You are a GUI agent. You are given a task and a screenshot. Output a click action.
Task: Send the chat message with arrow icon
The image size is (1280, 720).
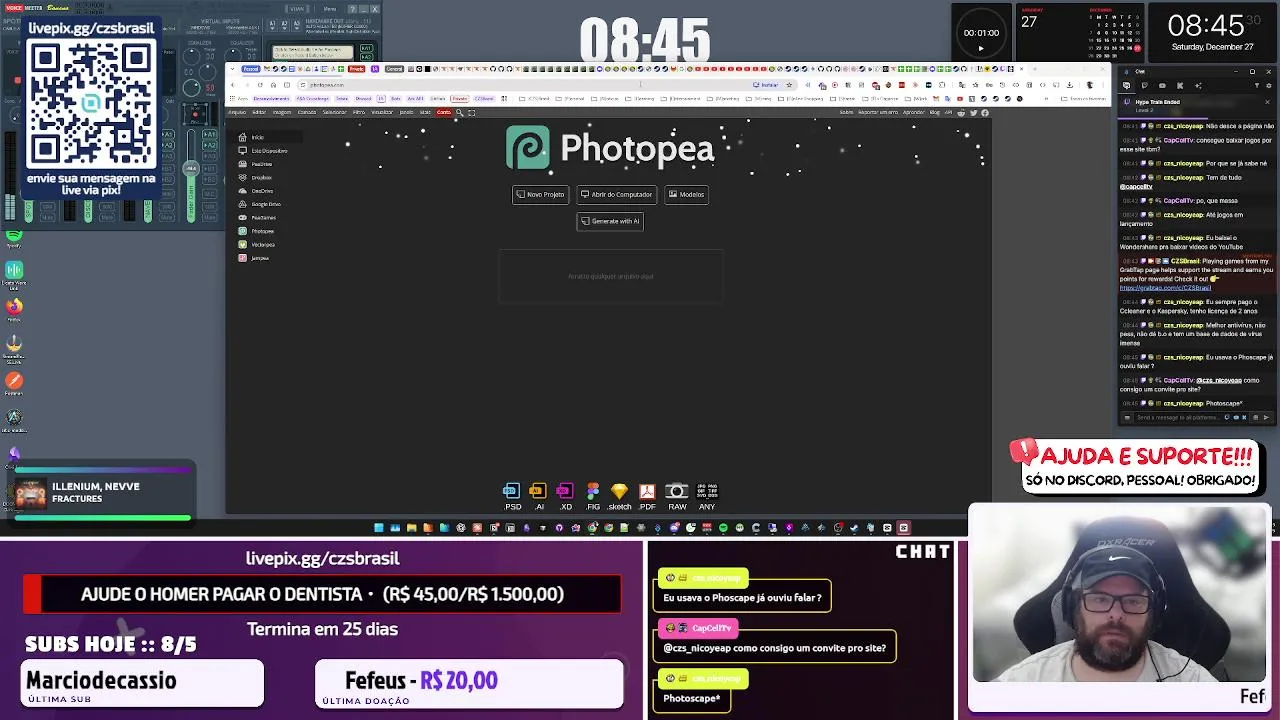[1266, 417]
